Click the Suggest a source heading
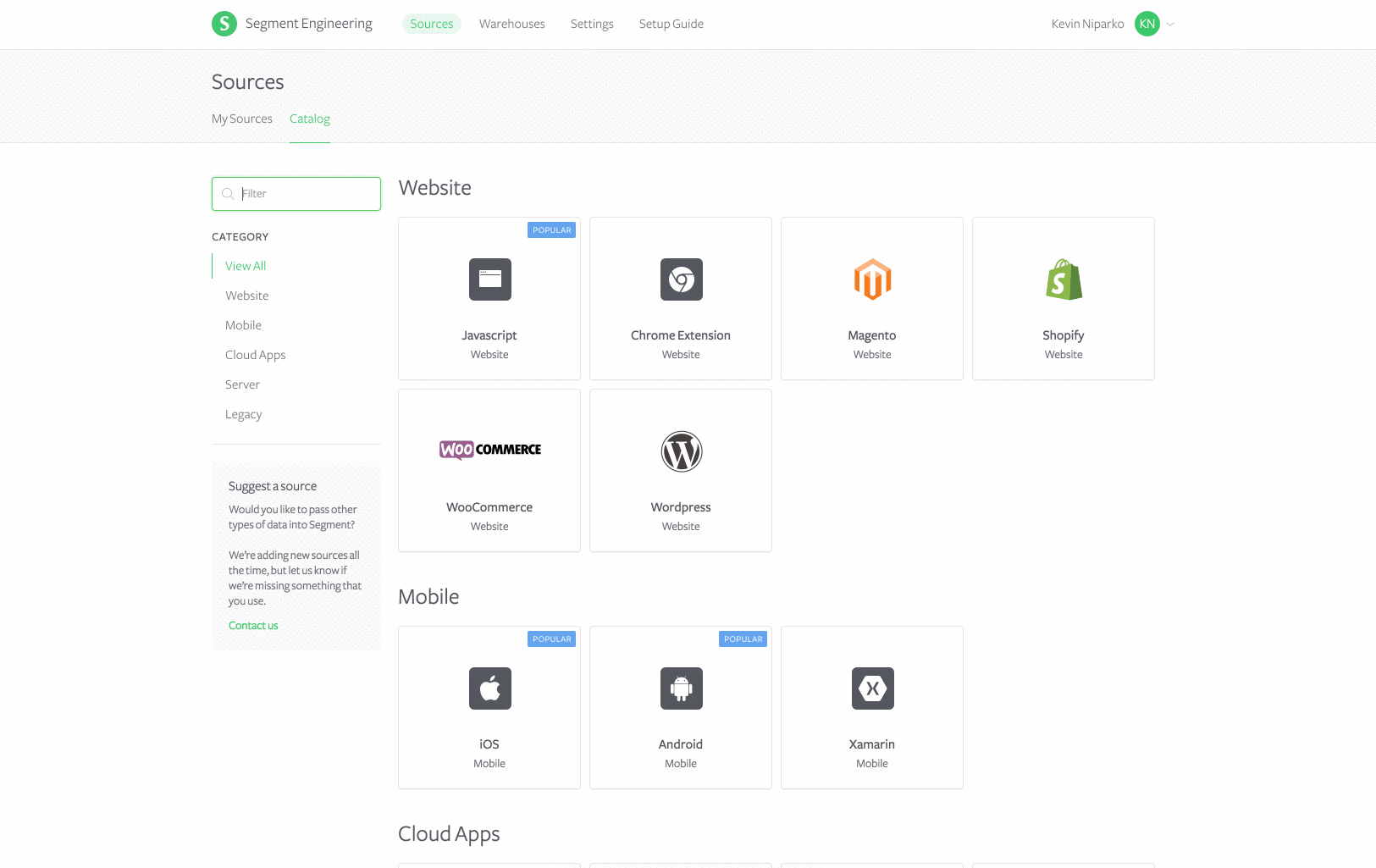Image resolution: width=1376 pixels, height=868 pixels. (x=273, y=486)
